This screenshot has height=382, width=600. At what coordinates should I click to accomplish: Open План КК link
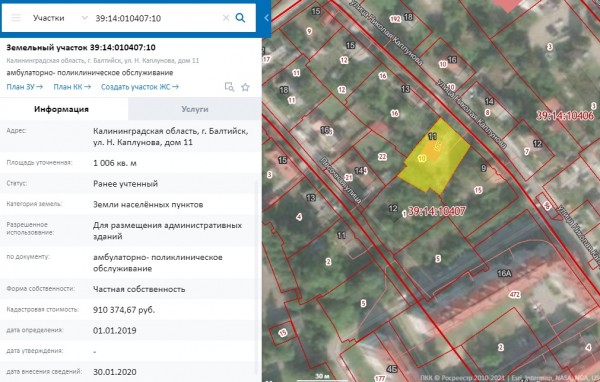(x=72, y=87)
